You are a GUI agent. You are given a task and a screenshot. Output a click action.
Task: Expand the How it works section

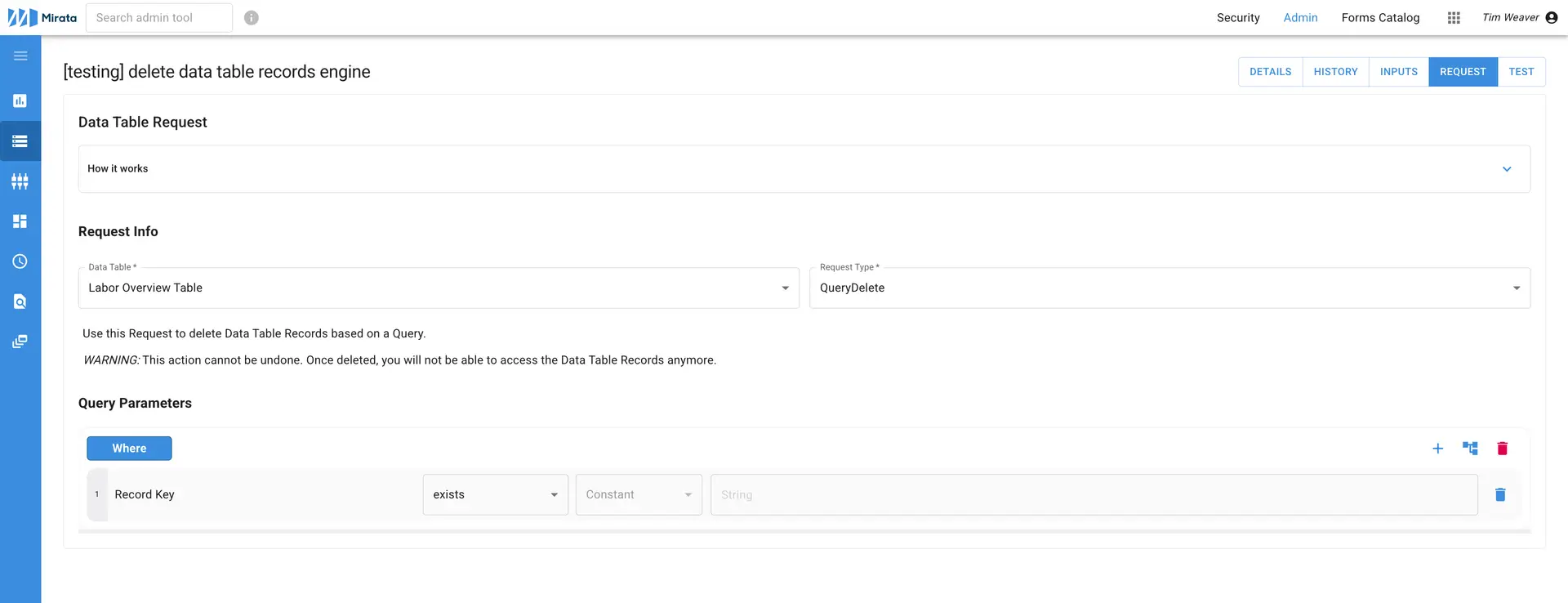click(x=1507, y=169)
